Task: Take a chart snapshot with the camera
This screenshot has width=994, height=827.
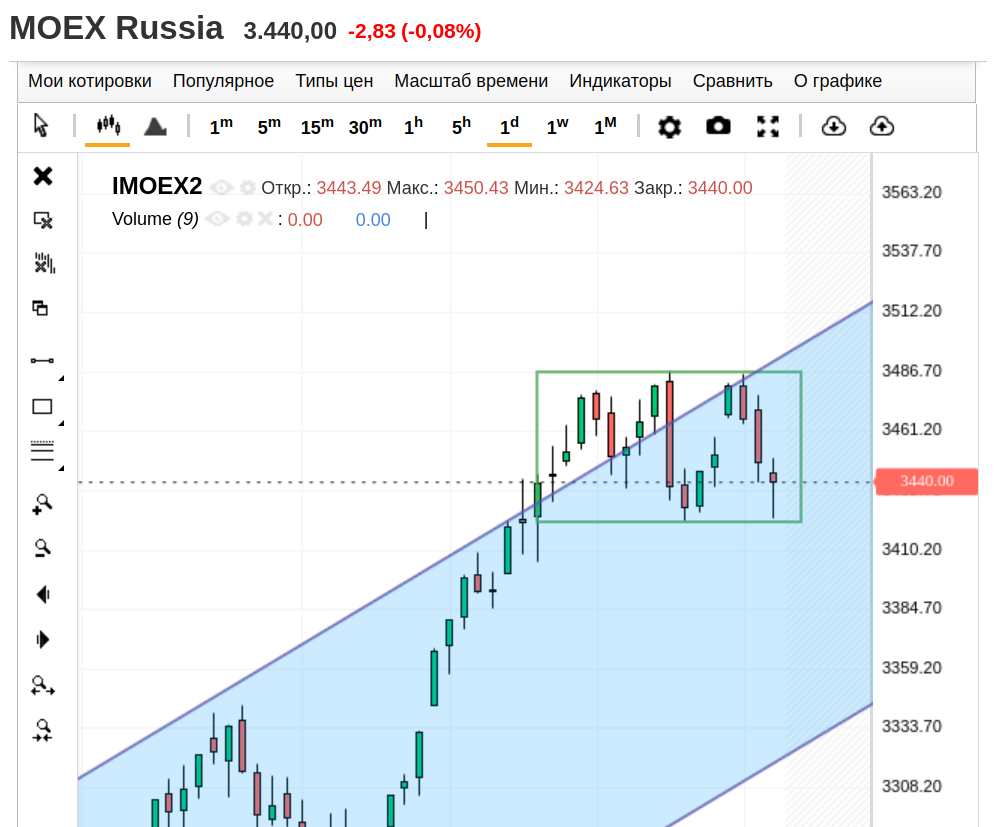Action: click(718, 126)
